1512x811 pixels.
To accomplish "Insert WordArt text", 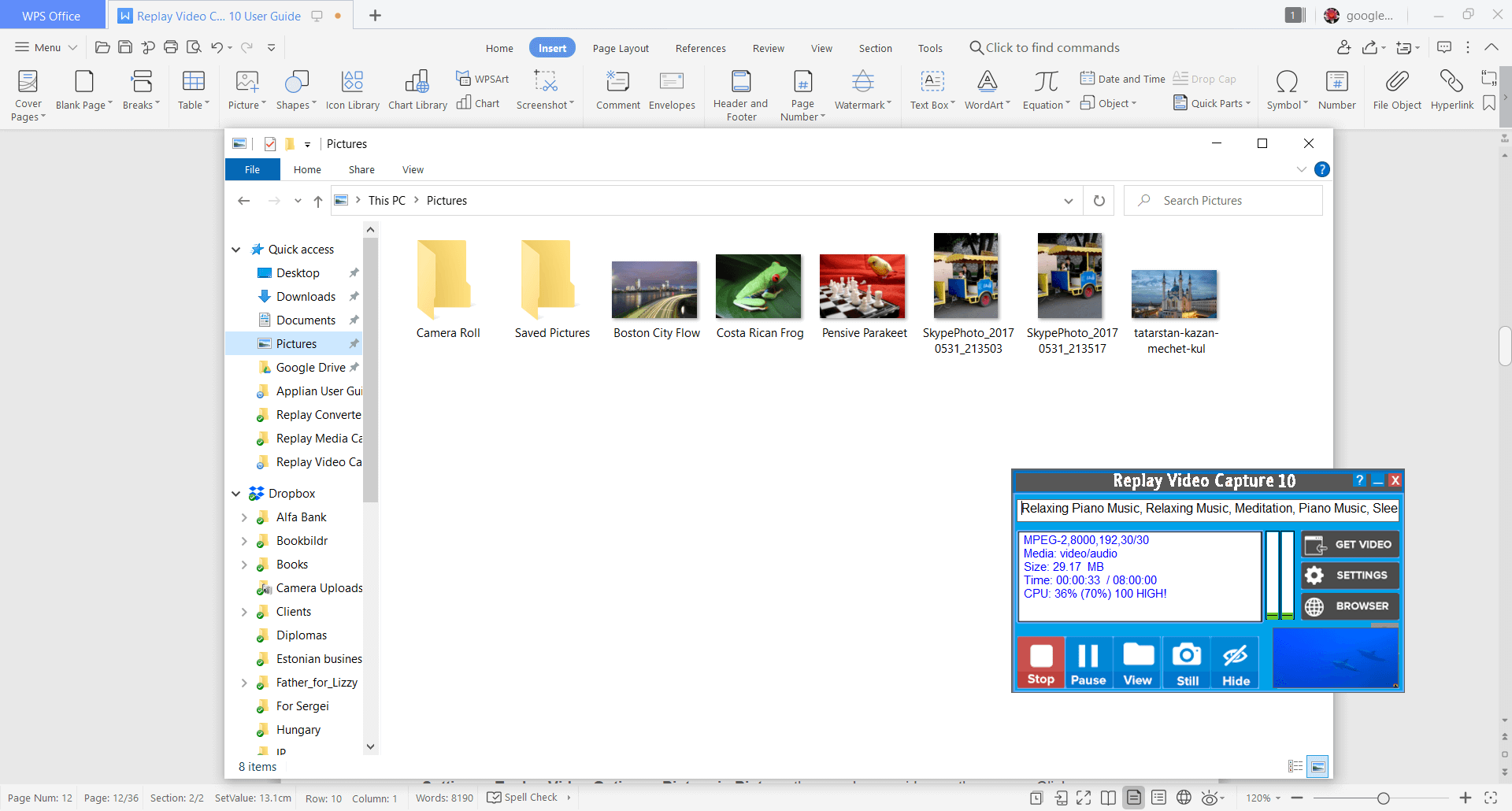I will click(987, 90).
